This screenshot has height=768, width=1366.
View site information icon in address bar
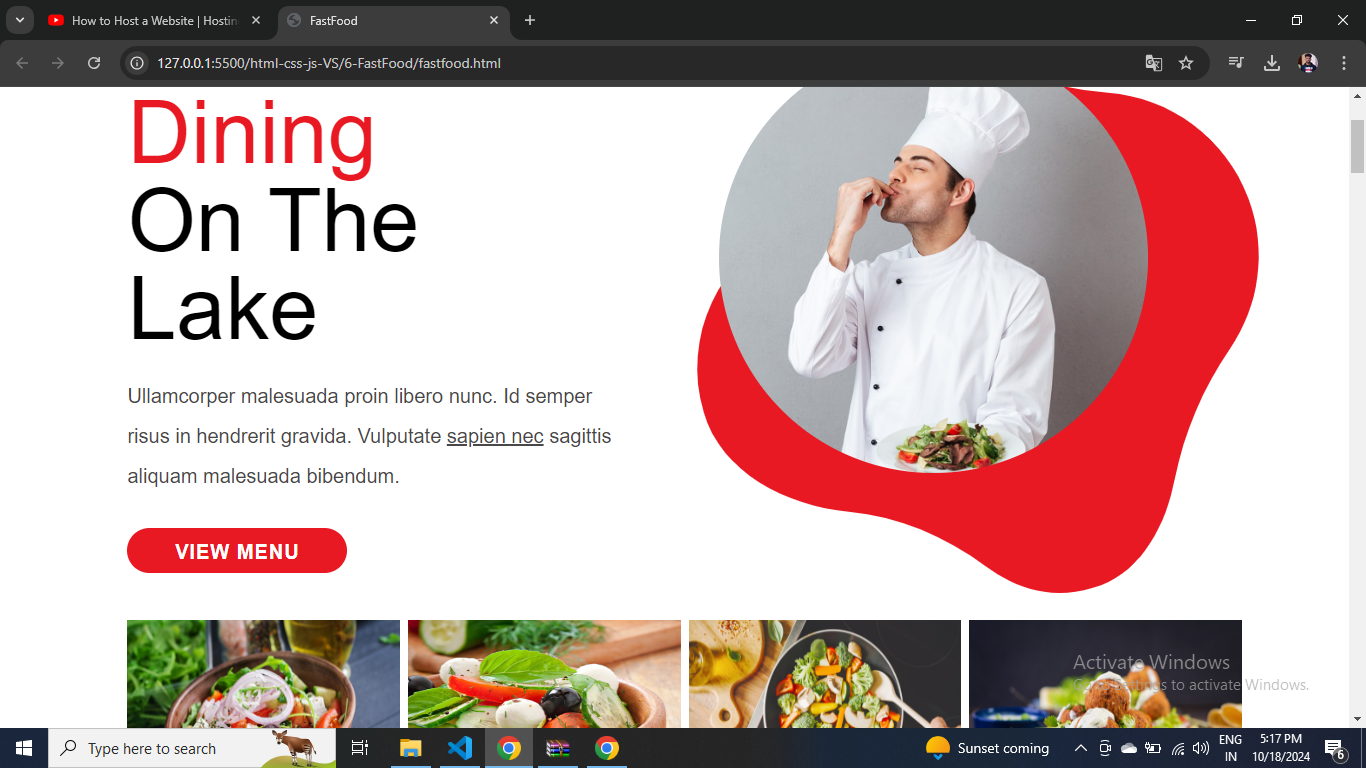click(139, 63)
